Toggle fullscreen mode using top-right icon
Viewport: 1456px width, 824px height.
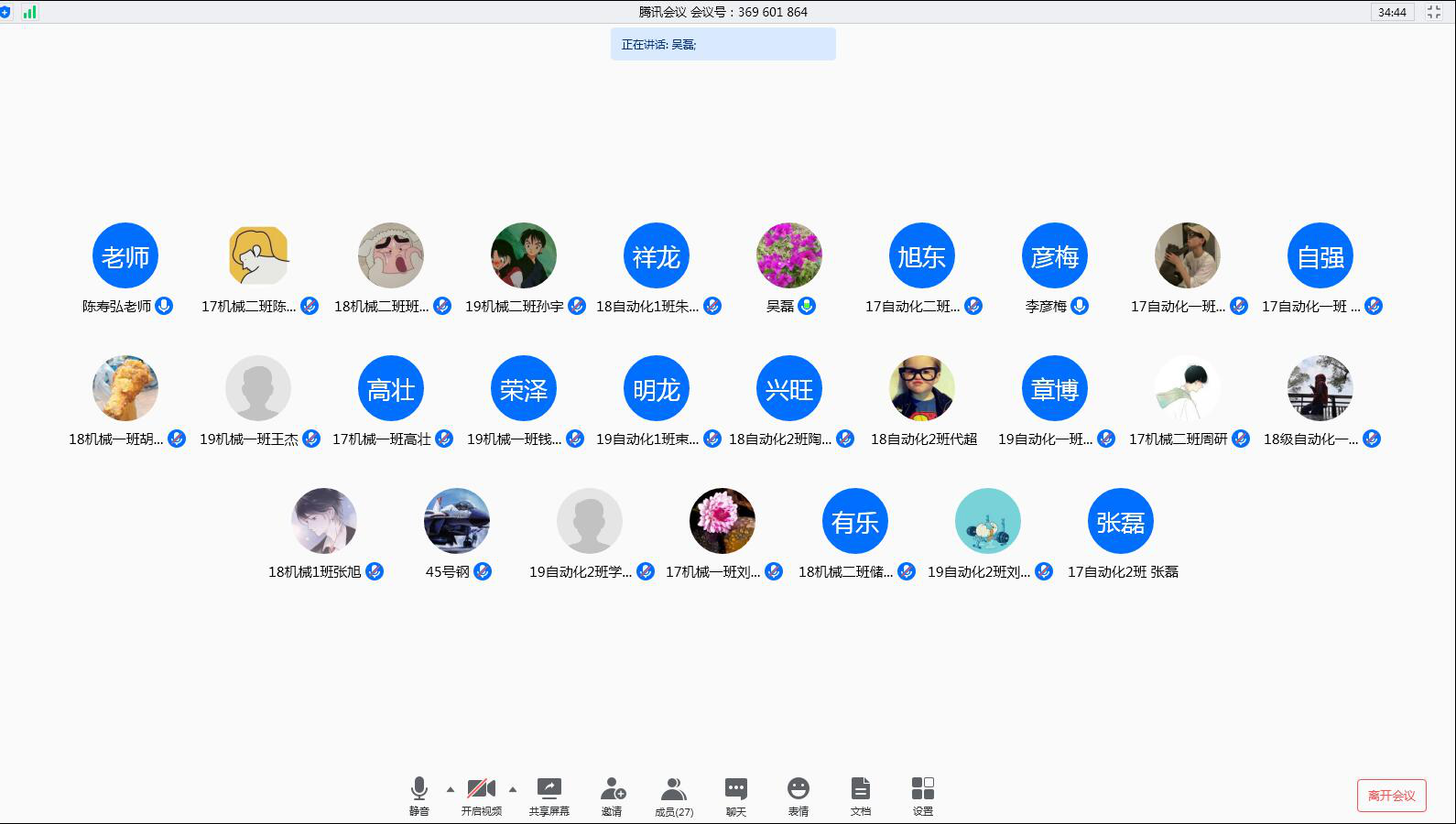(1434, 12)
